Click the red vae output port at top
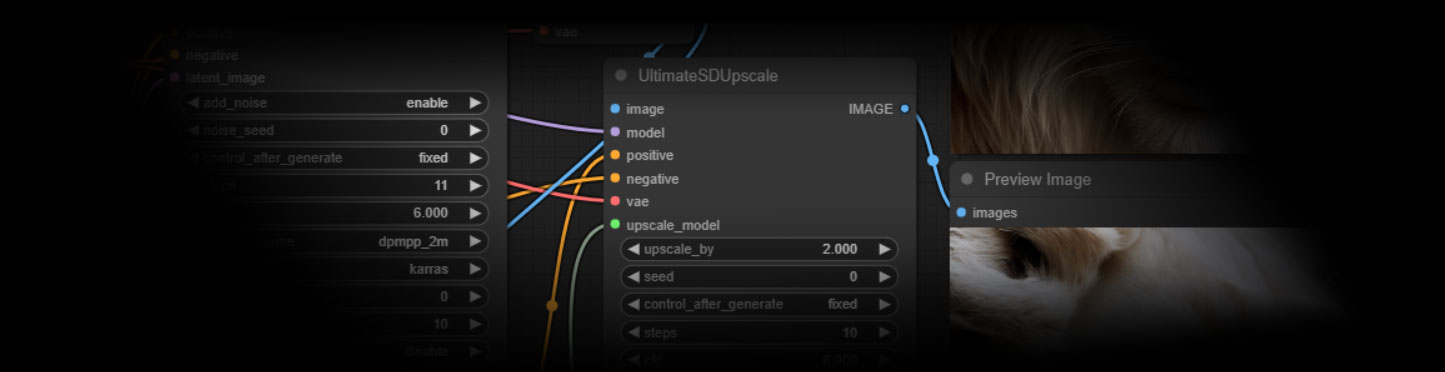The image size is (1445, 372). click(544, 31)
